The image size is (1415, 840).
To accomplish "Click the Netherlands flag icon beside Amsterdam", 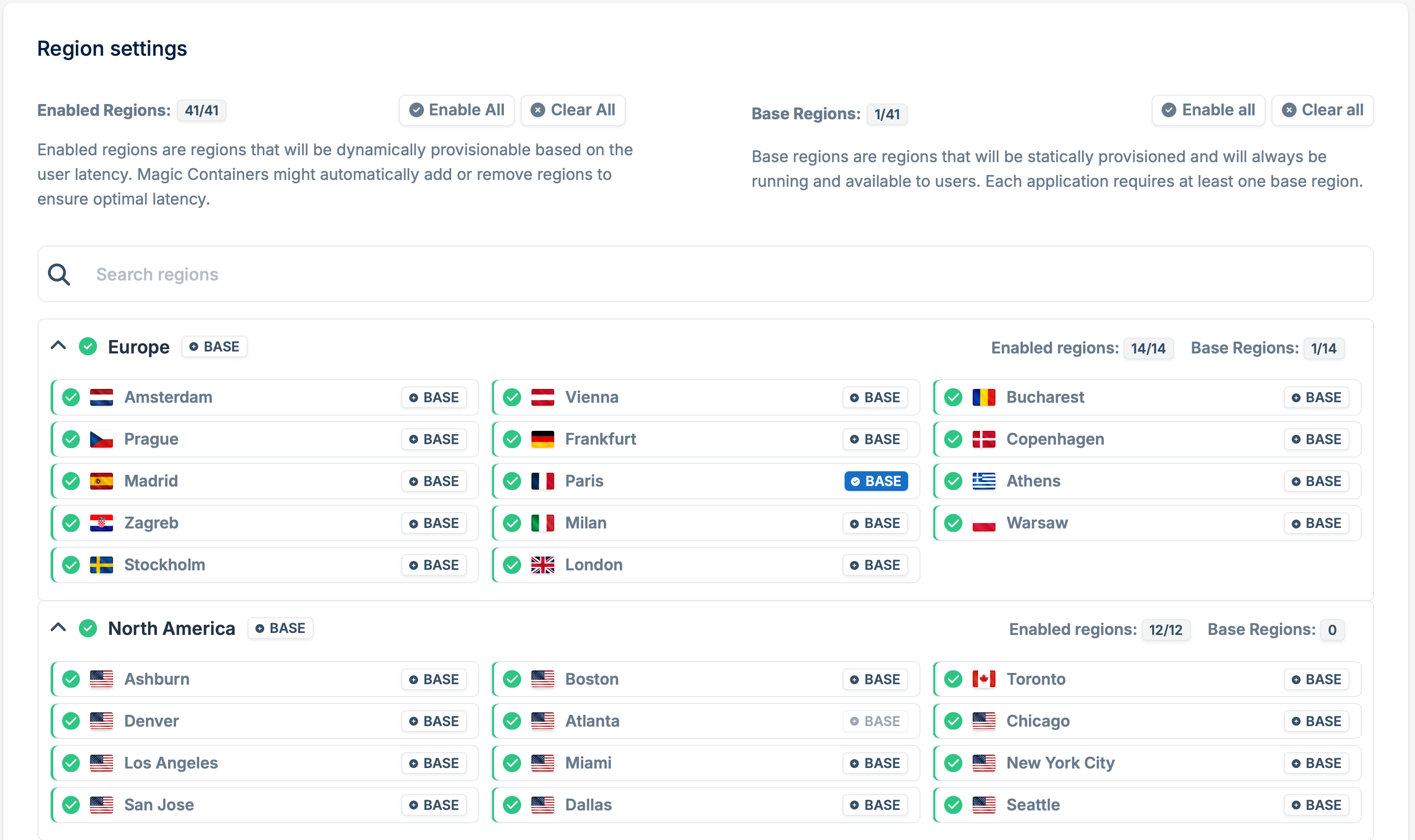I will tap(101, 397).
